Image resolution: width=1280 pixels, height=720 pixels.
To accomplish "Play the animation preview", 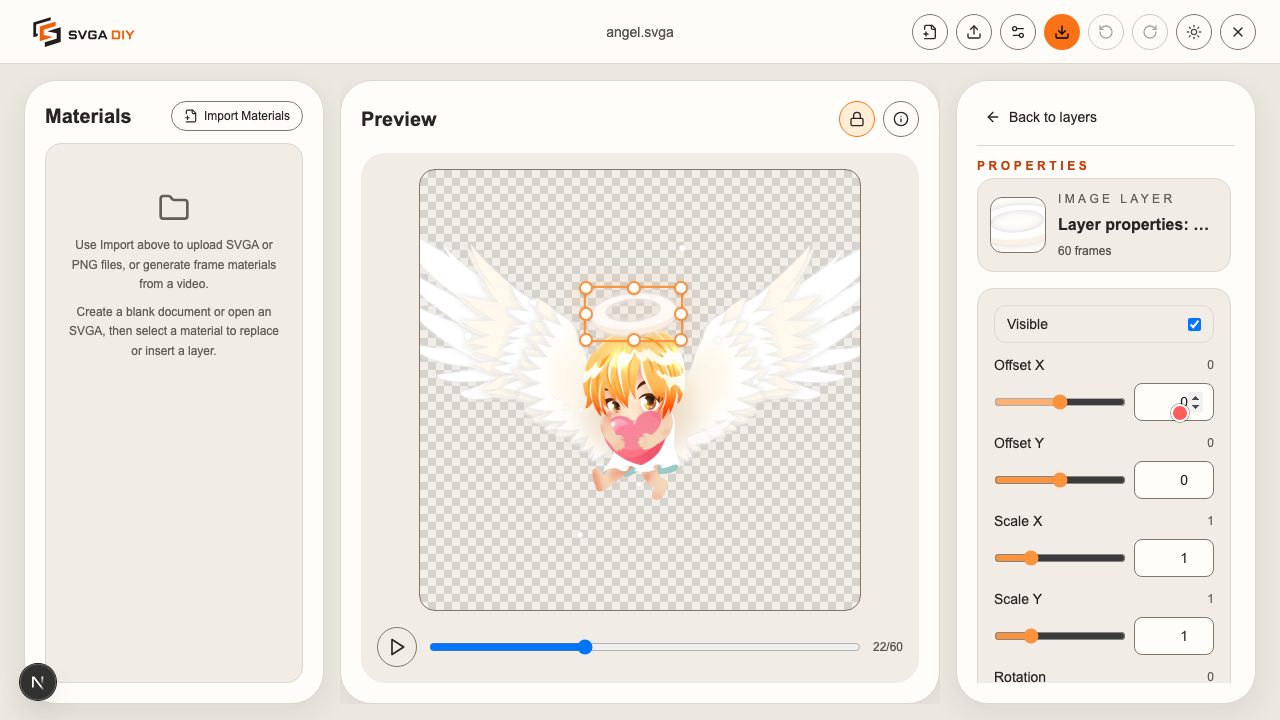I will tap(397, 647).
